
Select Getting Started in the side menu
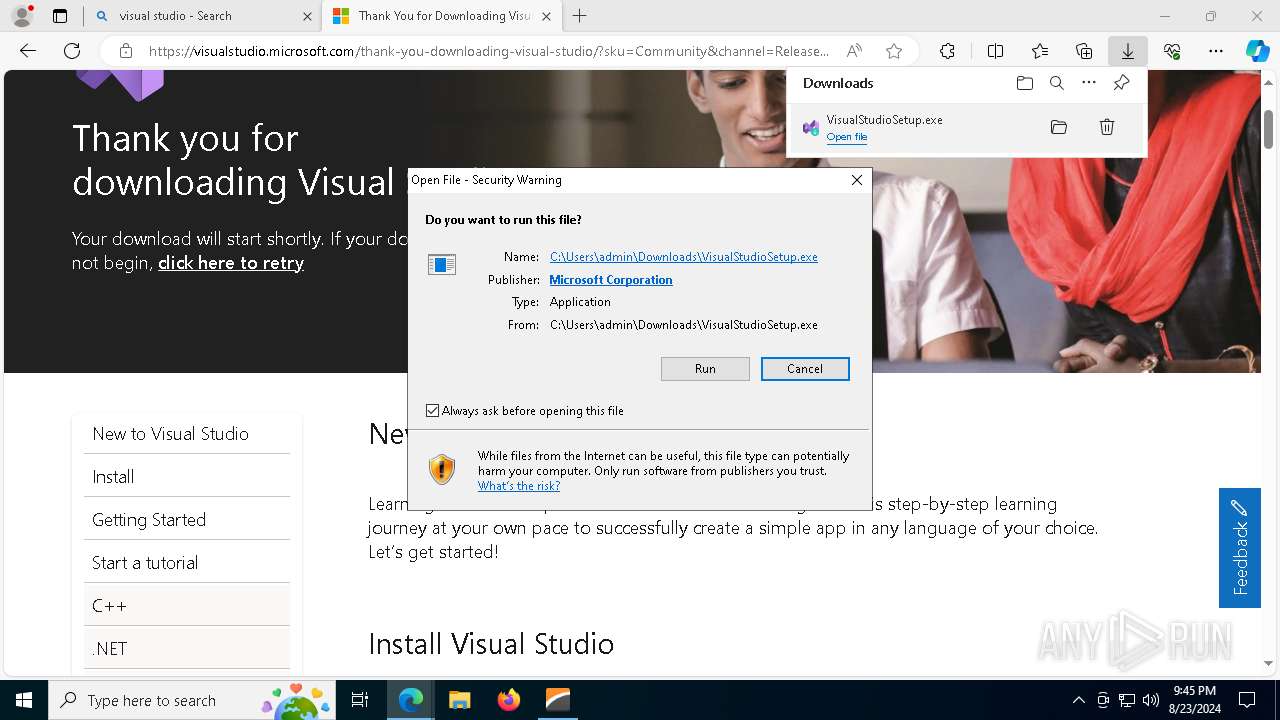pos(187,520)
